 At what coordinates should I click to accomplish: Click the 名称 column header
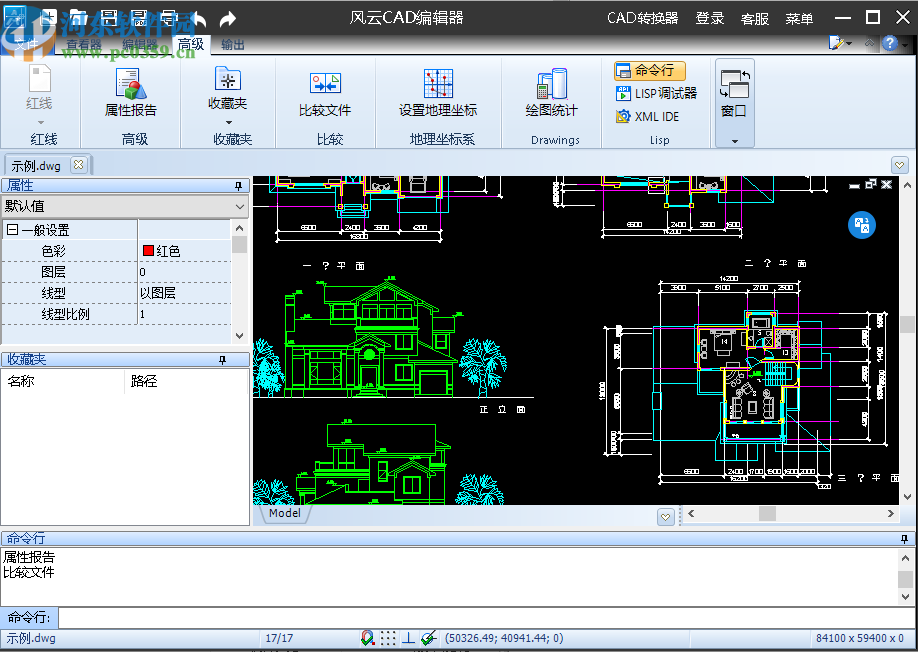[x=63, y=381]
